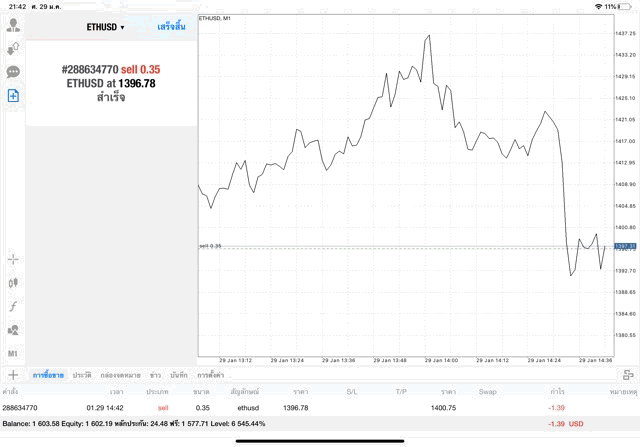640x447 pixels.
Task: Open quotes via the up-down arrows icon
Action: point(13,48)
